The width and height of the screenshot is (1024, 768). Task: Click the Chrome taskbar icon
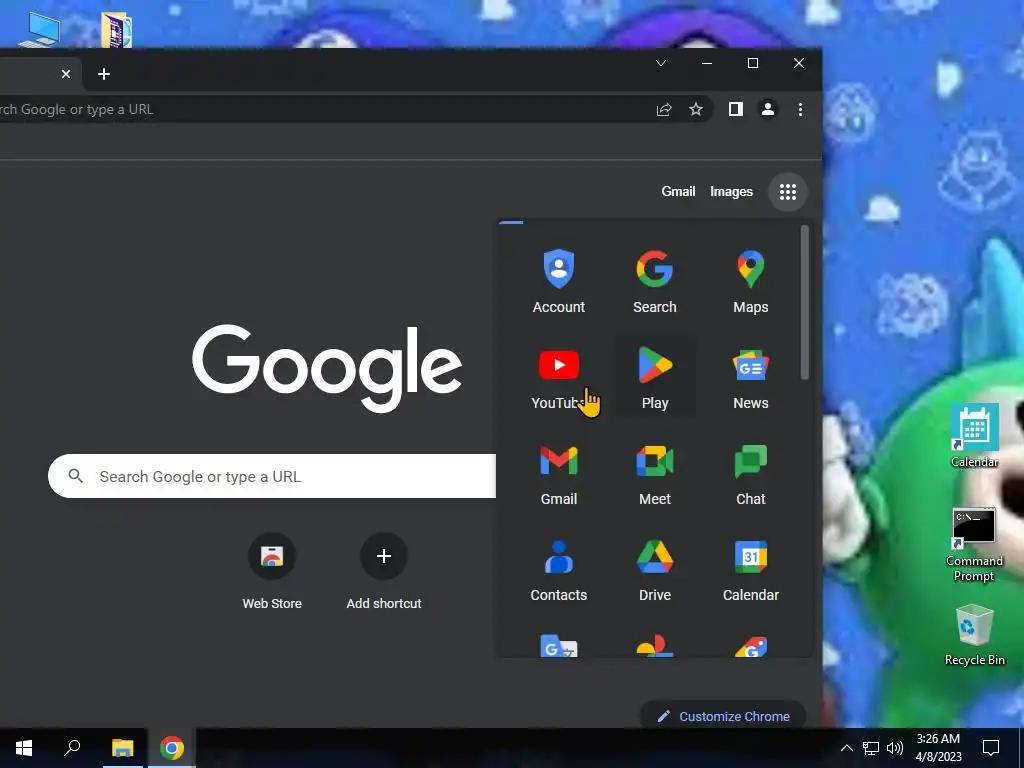point(172,748)
